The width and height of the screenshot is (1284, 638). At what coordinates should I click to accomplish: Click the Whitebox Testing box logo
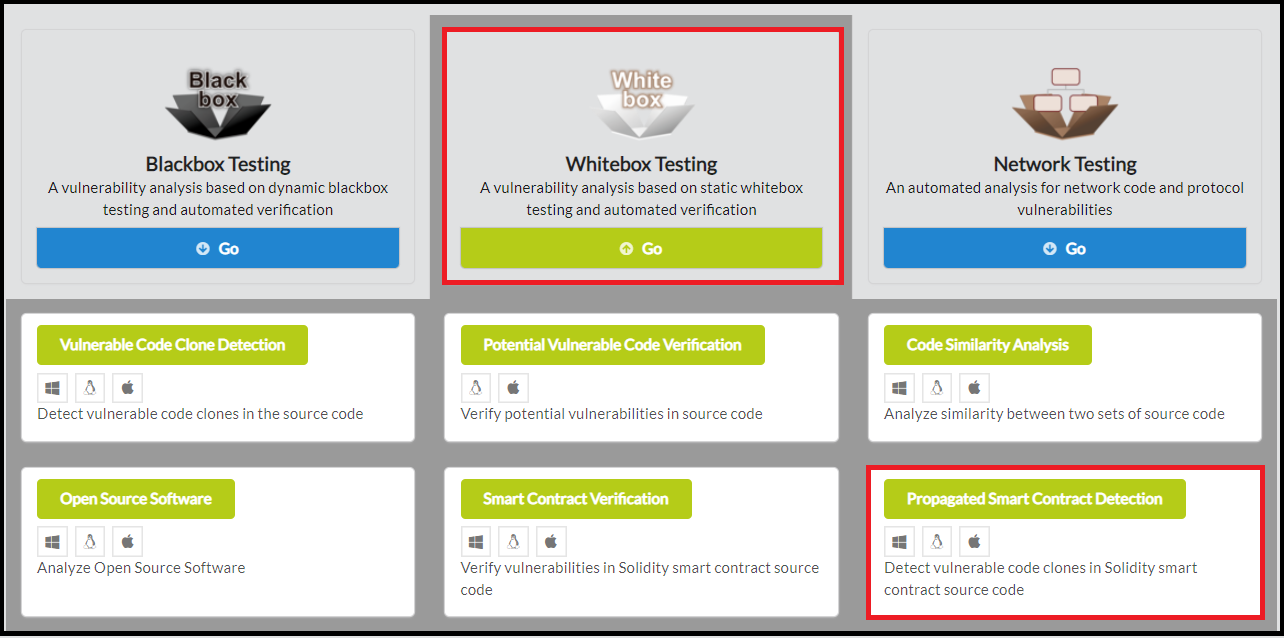coord(641,103)
